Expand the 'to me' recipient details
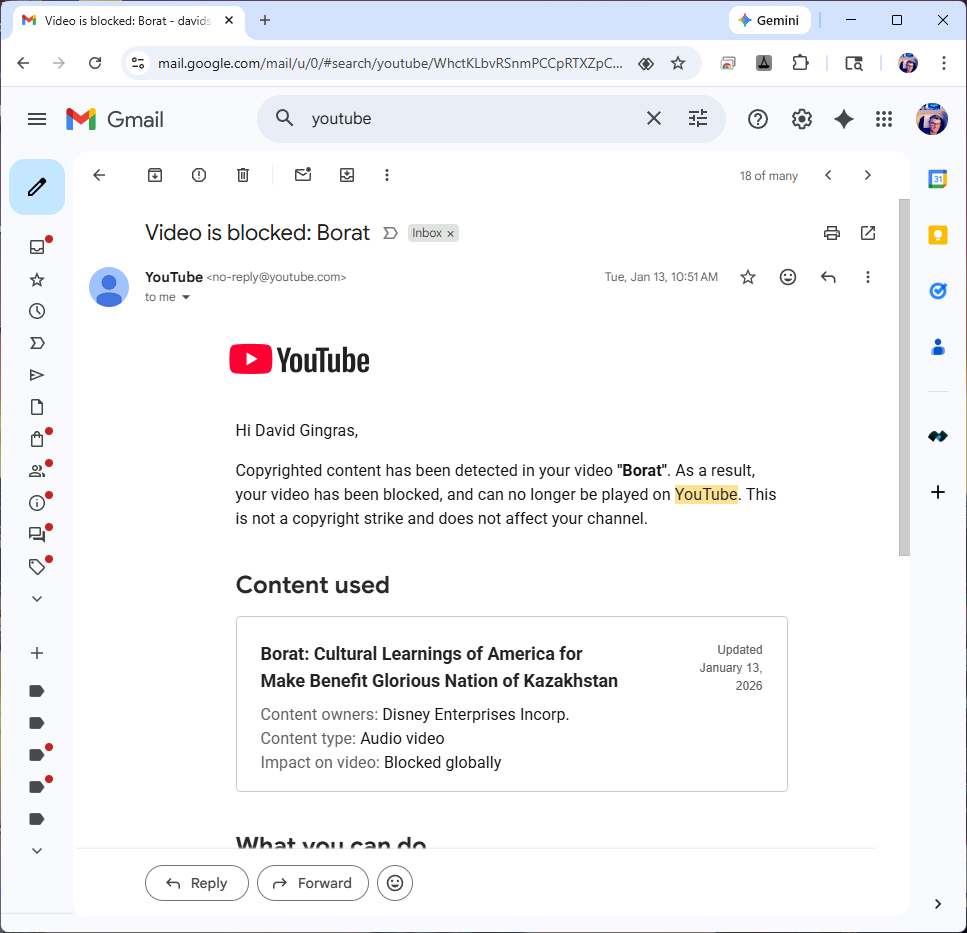Screen dimensions: 967x933 [186, 298]
